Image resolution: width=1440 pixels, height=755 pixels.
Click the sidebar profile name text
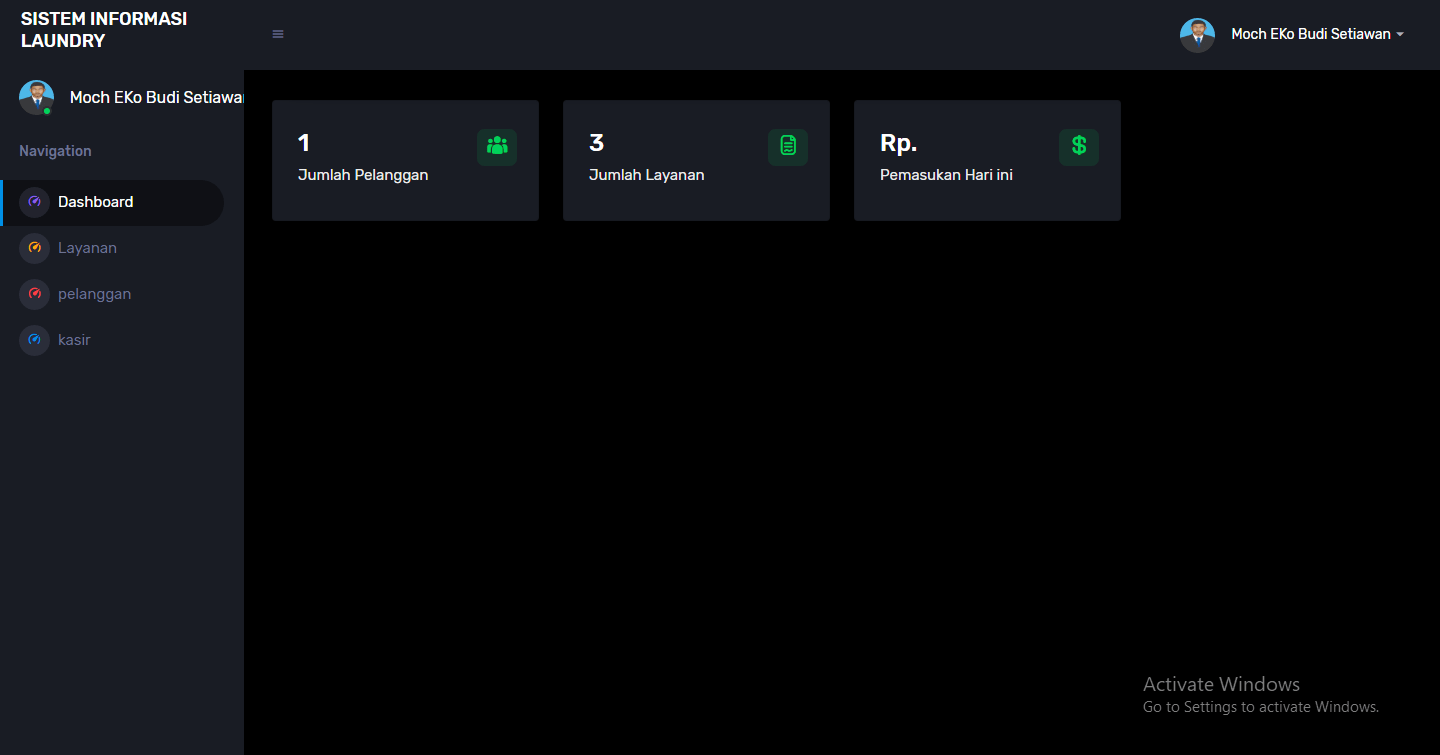tap(157, 97)
